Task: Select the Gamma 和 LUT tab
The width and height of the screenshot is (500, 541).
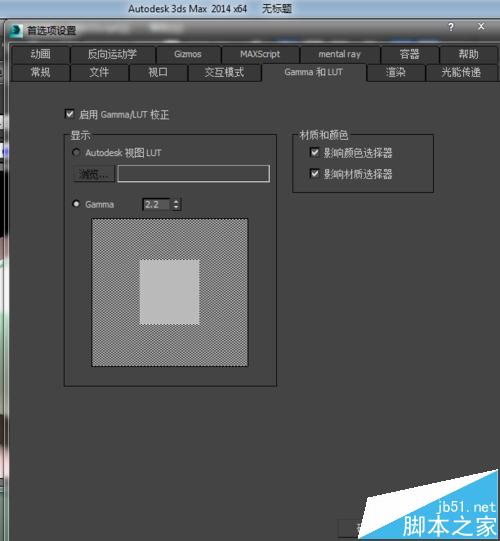Action: (x=314, y=72)
